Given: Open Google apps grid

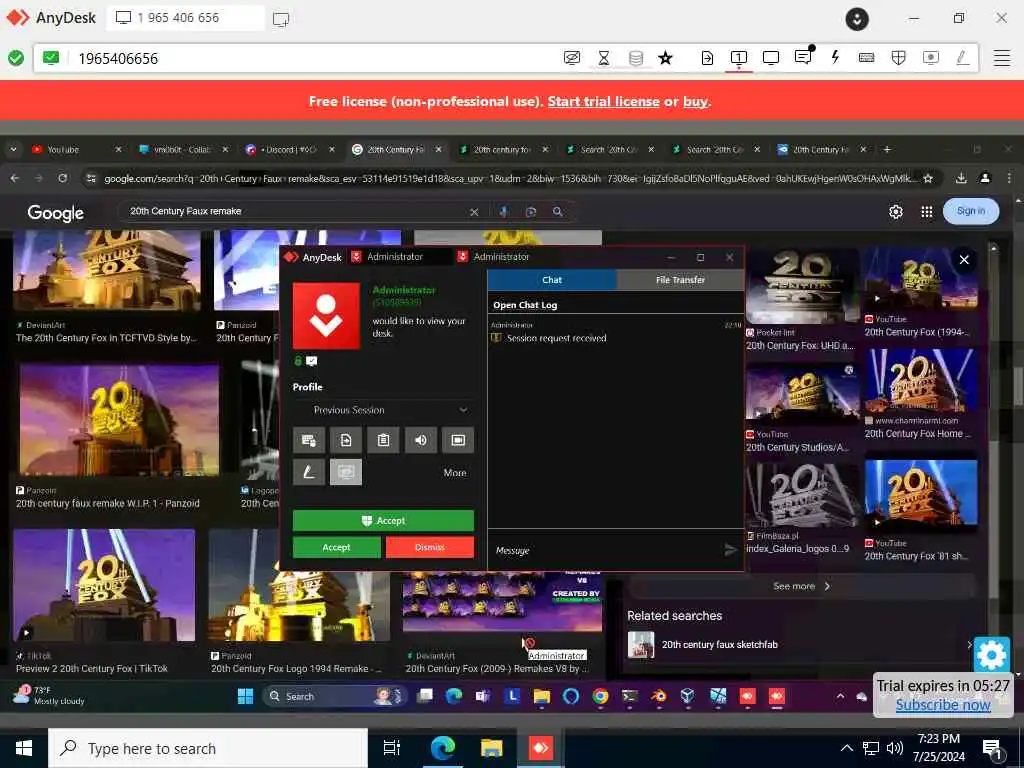Looking at the screenshot, I should (927, 212).
